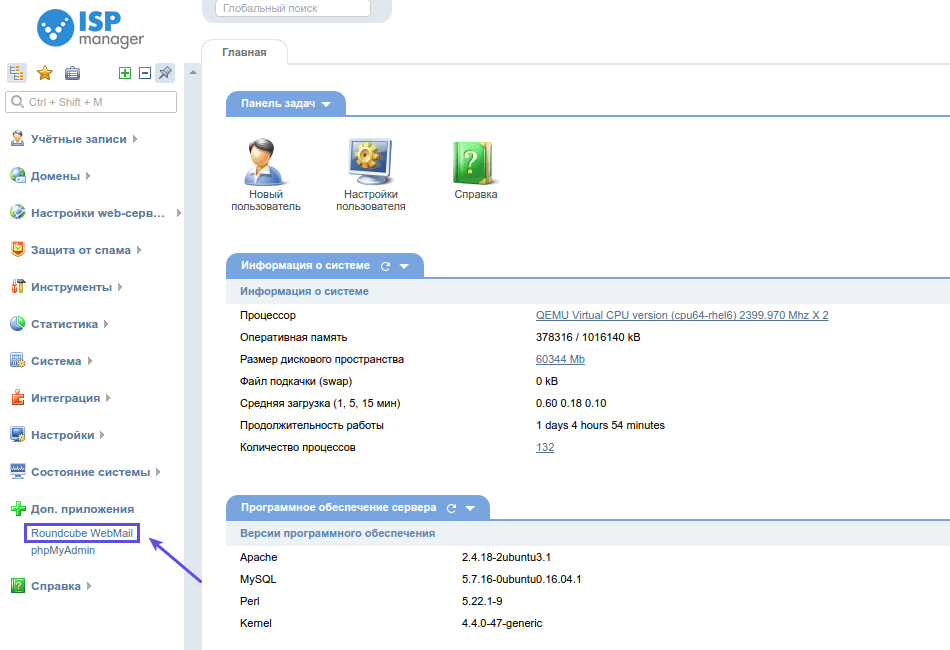
Task: Click the Защита от спама shield icon
Action: [x=18, y=250]
